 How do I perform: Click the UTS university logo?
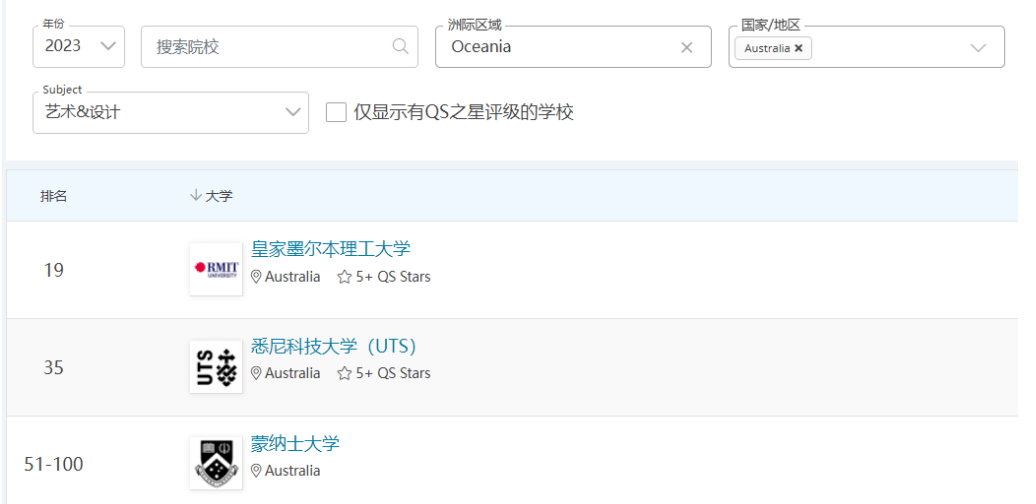[x=216, y=367]
